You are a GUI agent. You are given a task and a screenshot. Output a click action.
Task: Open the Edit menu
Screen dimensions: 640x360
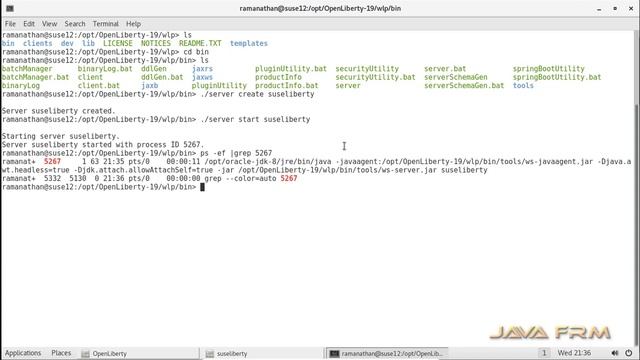(x=29, y=24)
